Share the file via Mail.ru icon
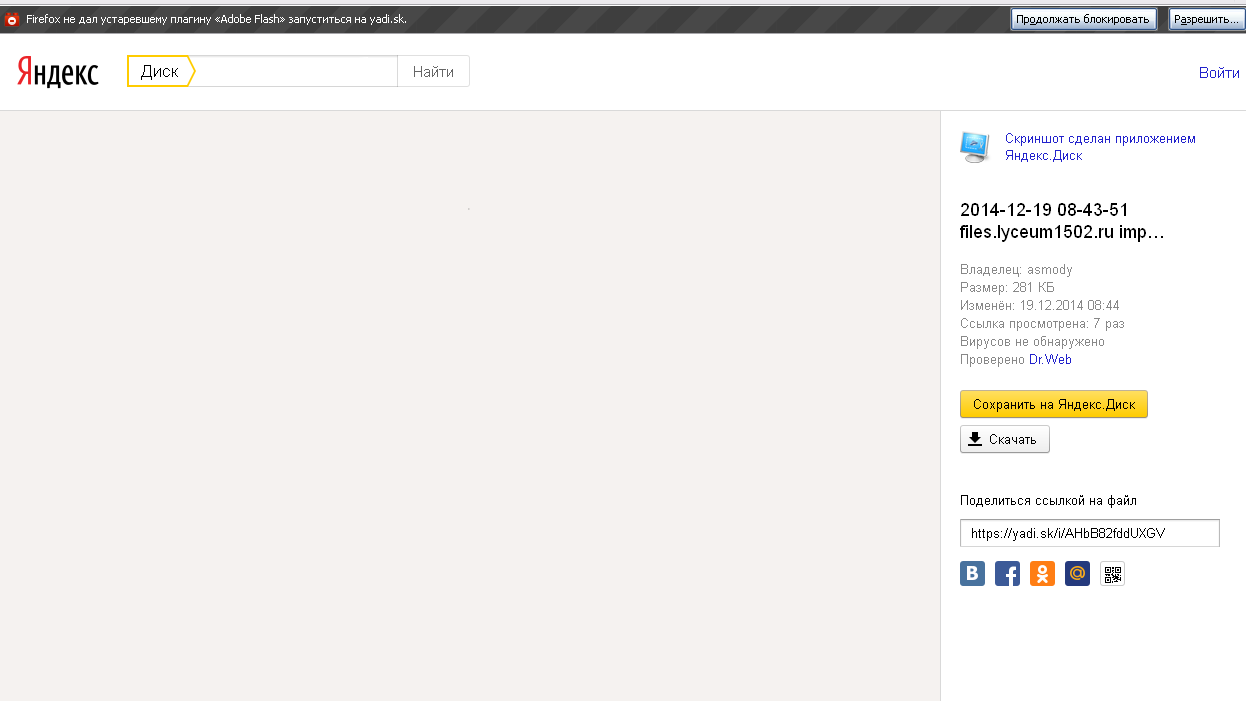Image resolution: width=1246 pixels, height=701 pixels. pyautogui.click(x=1077, y=573)
